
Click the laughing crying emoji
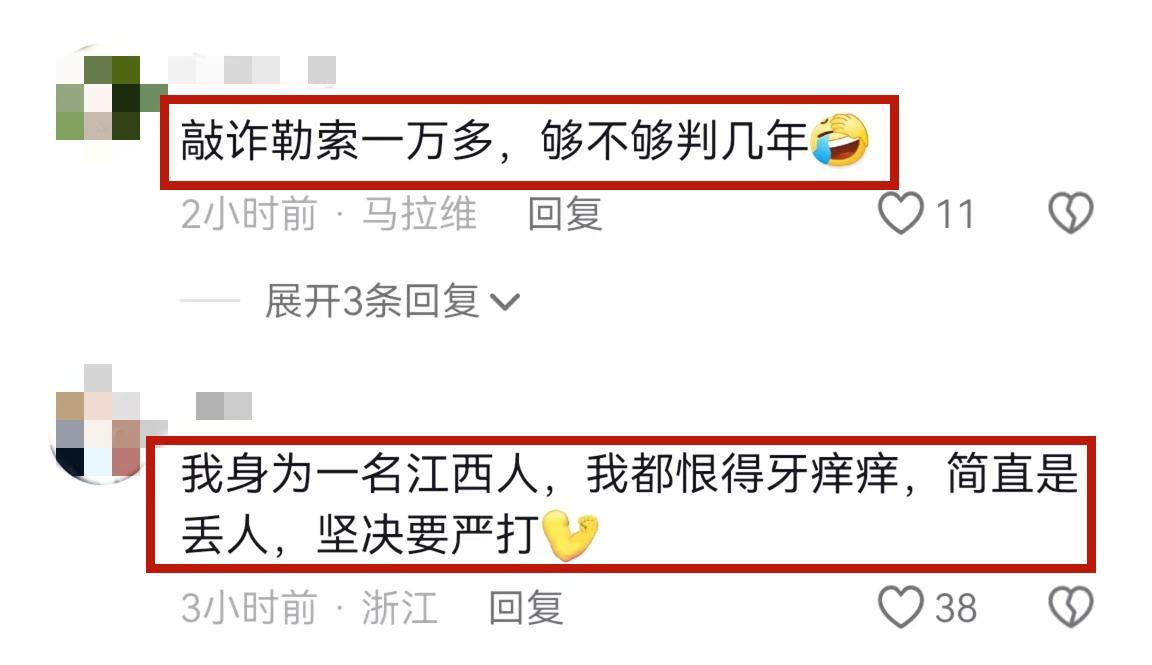pos(839,140)
